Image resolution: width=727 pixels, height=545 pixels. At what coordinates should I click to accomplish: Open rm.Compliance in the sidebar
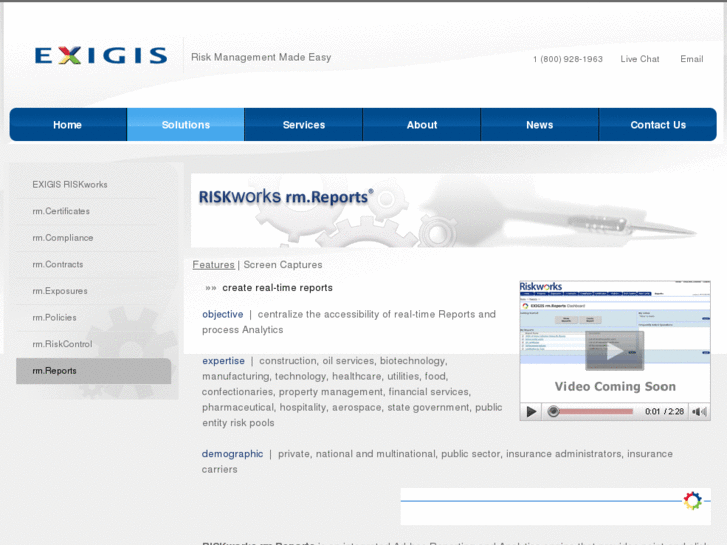63,237
